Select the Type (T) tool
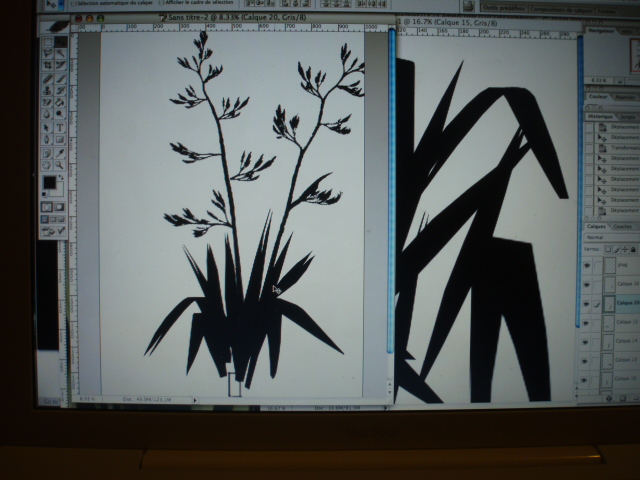This screenshot has width=640, height=480. click(x=60, y=128)
